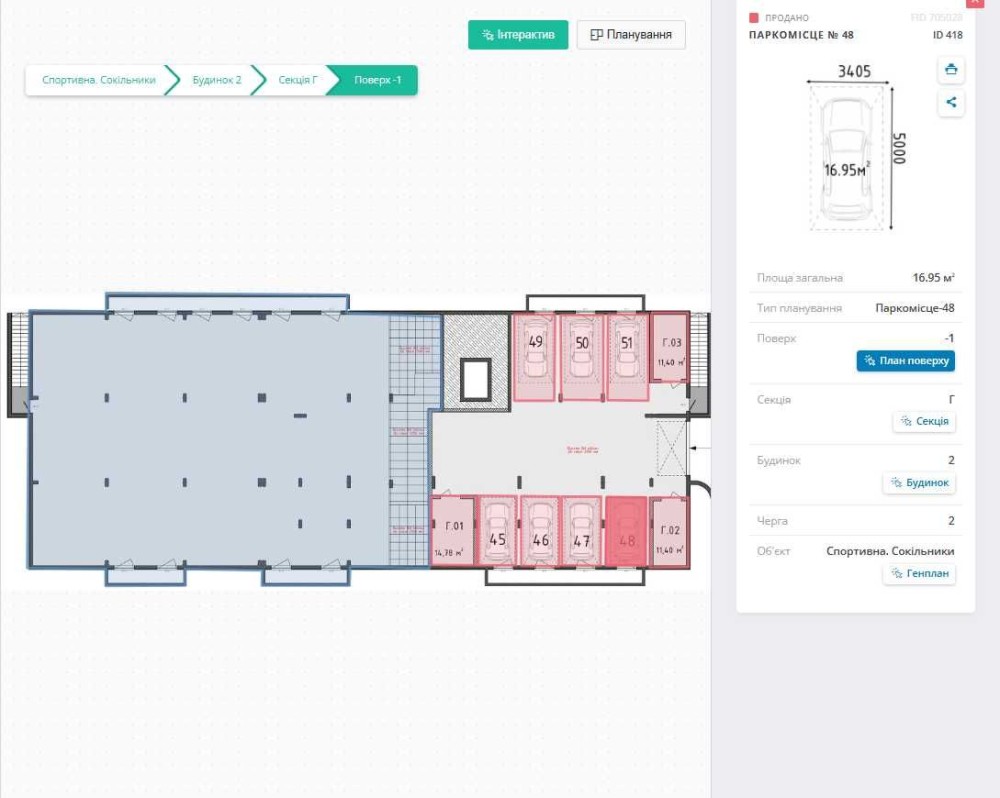Click the print icon in parking panel
1000x798 pixels.
(x=951, y=70)
